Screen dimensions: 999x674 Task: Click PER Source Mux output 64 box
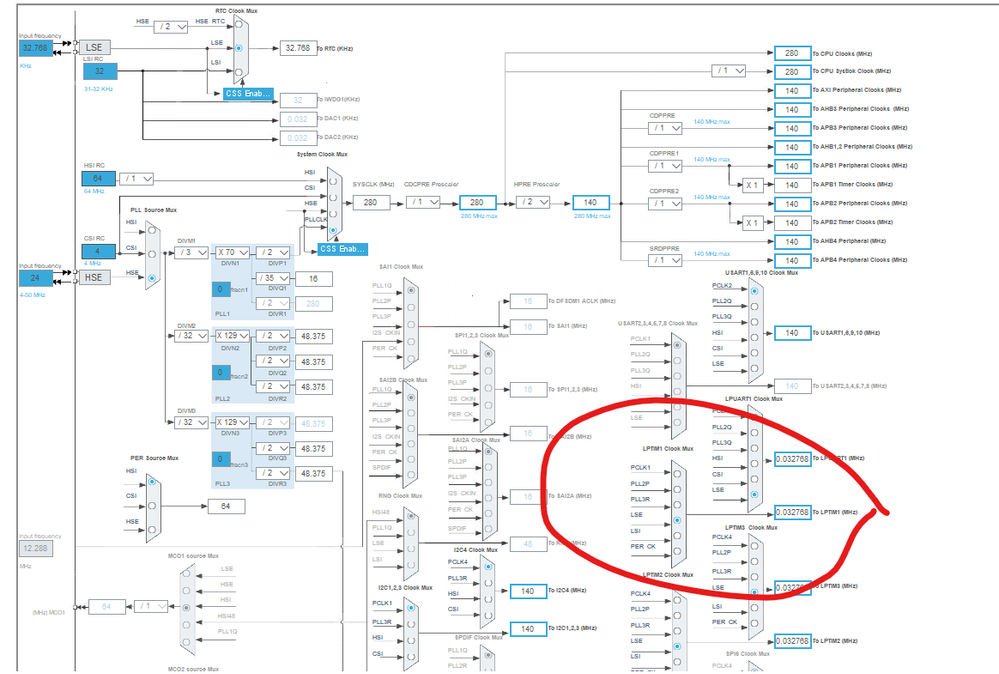[226, 506]
